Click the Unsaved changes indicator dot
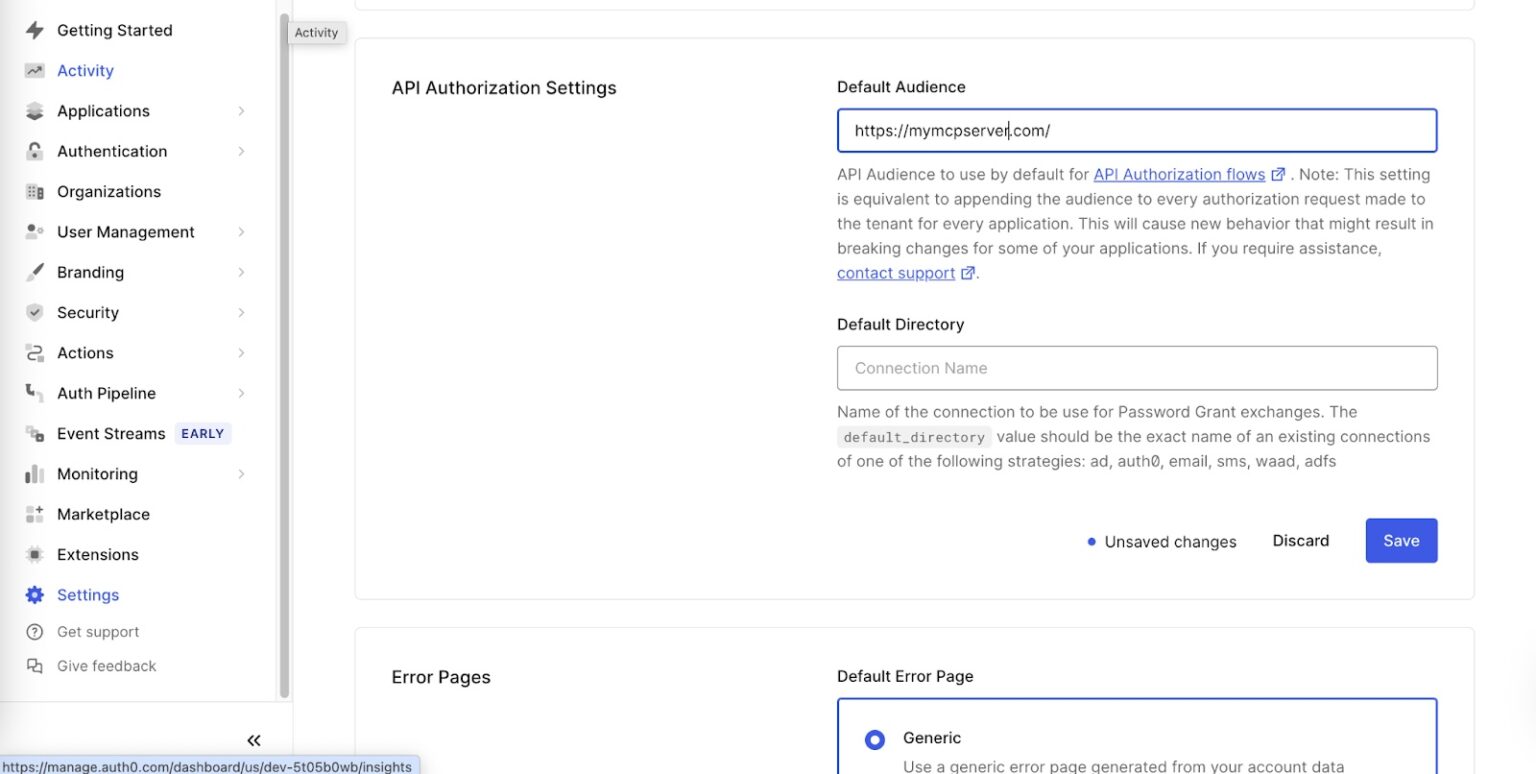Image resolution: width=1536 pixels, height=774 pixels. (x=1090, y=541)
